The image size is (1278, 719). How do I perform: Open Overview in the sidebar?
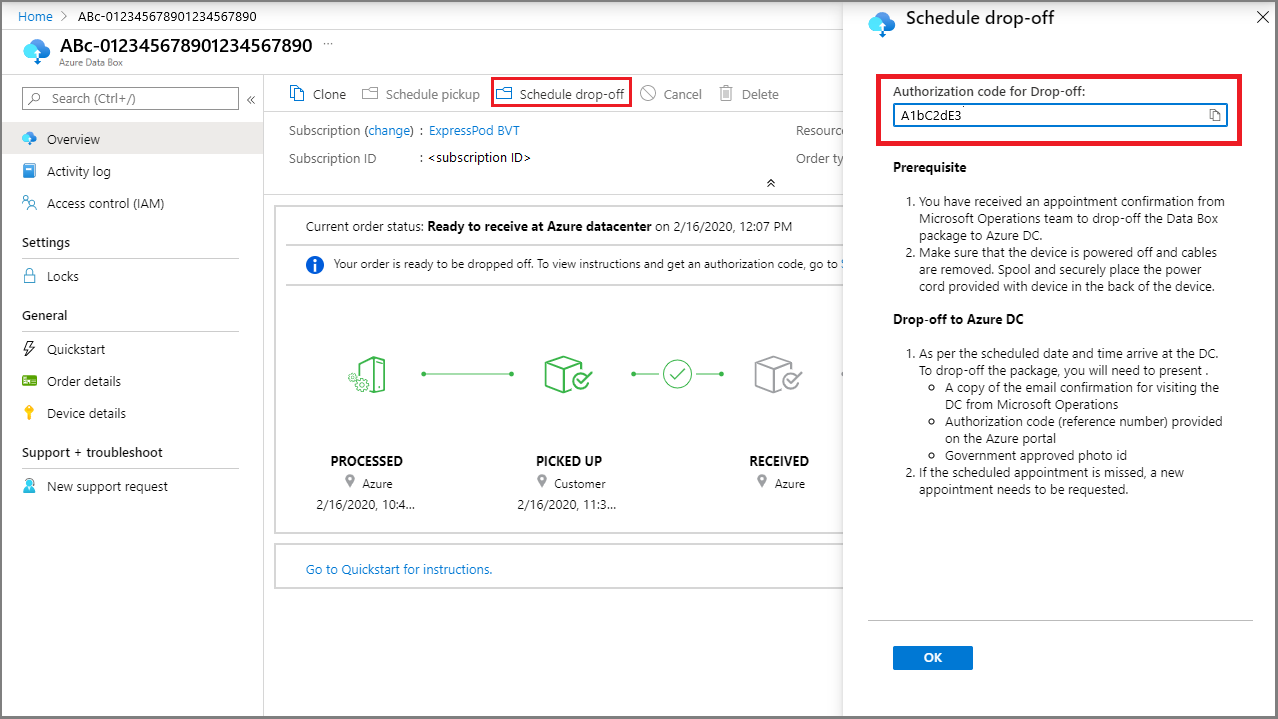(x=131, y=139)
